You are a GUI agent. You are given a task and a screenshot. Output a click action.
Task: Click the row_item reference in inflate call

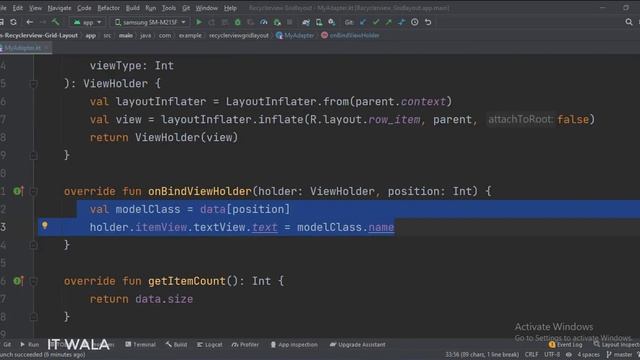point(394,120)
